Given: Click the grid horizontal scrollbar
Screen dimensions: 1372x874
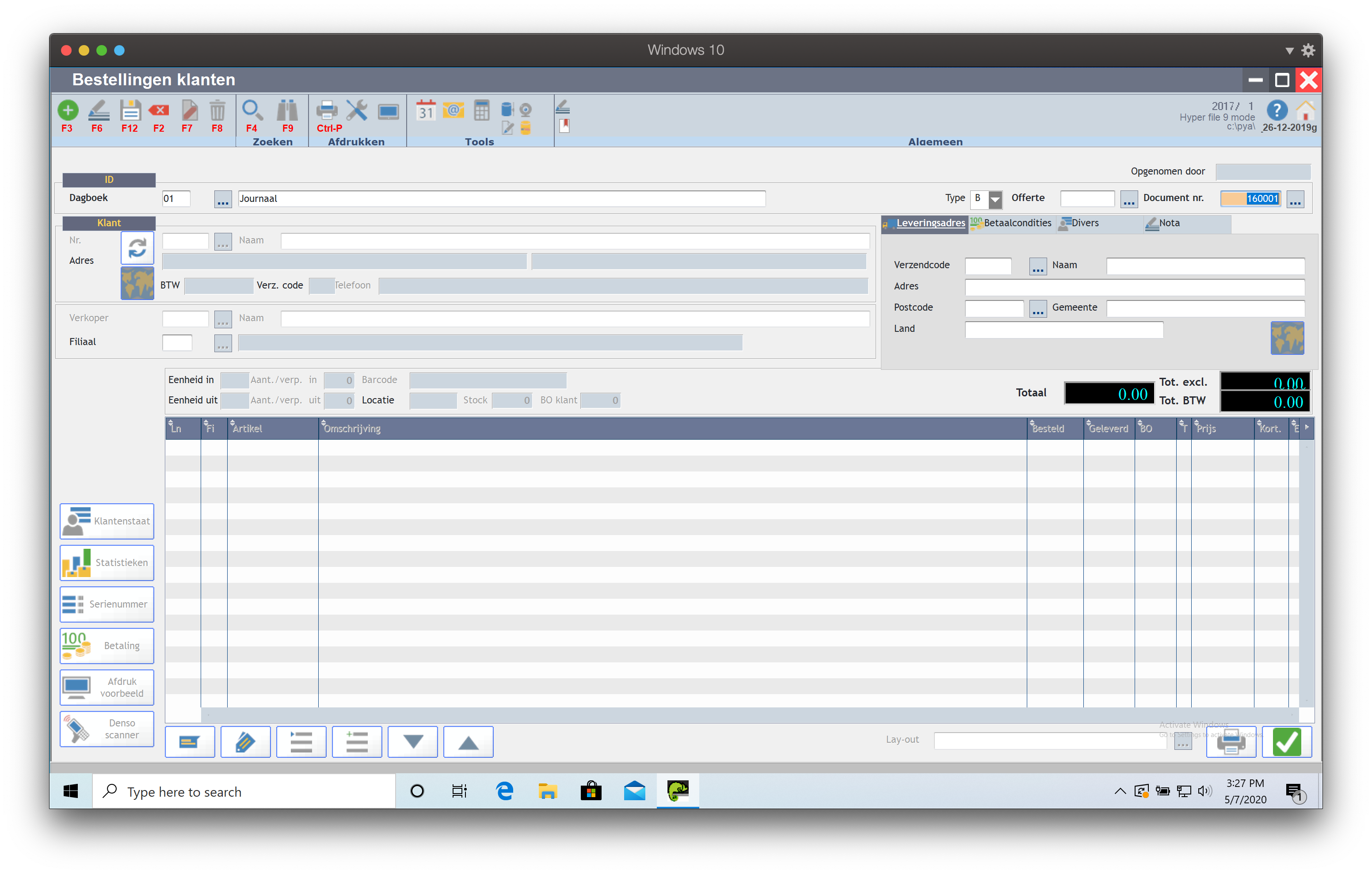Looking at the screenshot, I should click(x=749, y=714).
